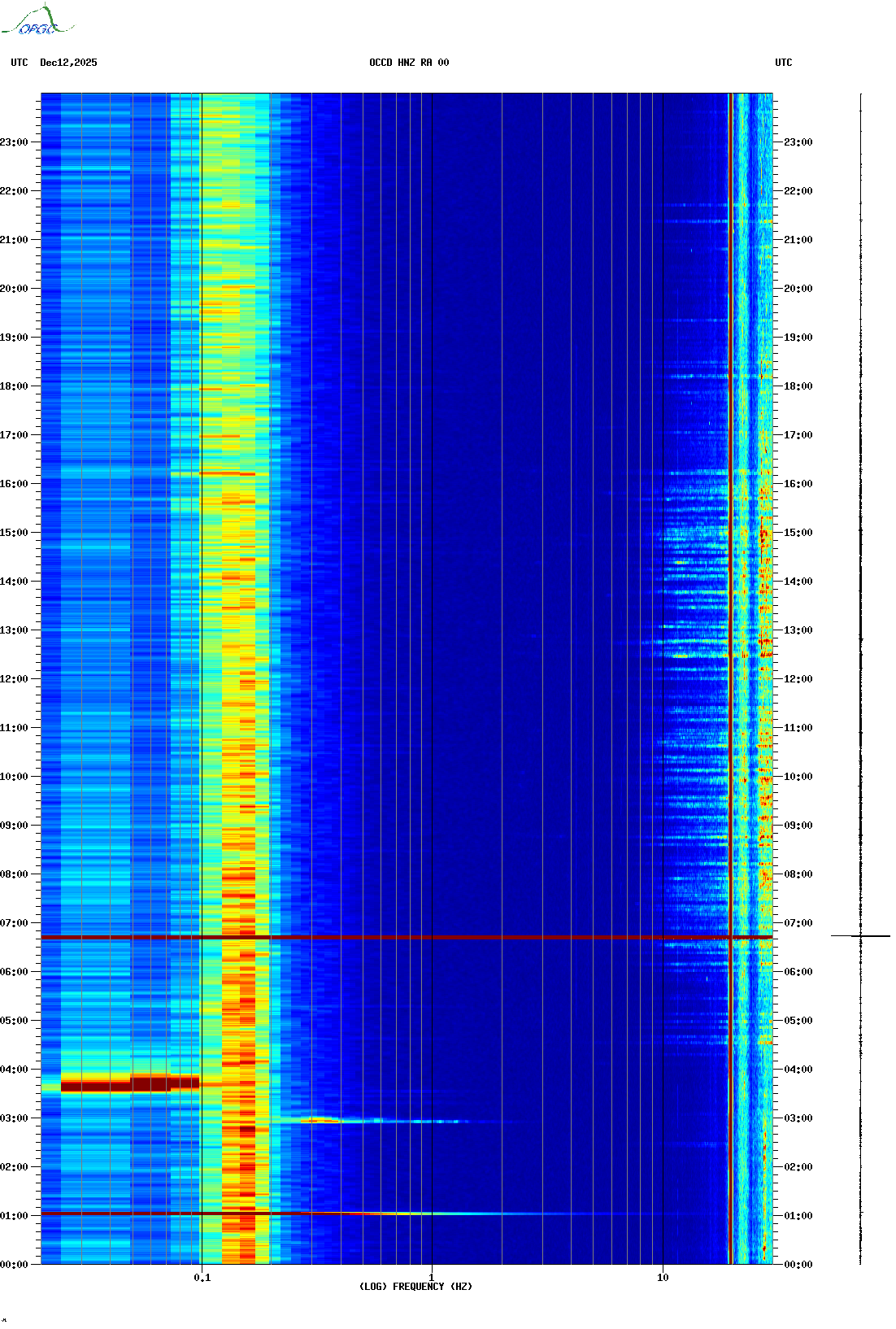Click the Dec12,2025 date label

coord(68,63)
